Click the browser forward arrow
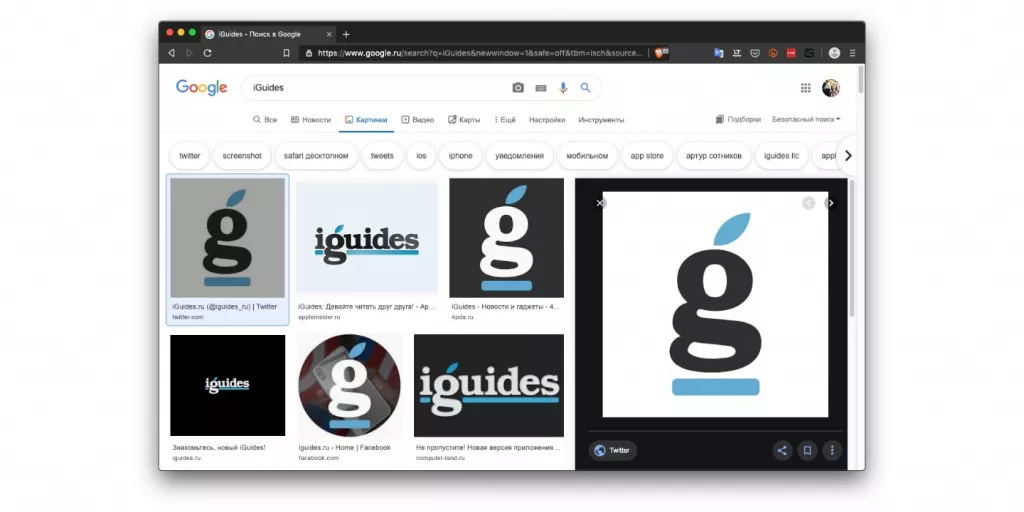The height and width of the screenshot is (512, 1024). [189, 53]
